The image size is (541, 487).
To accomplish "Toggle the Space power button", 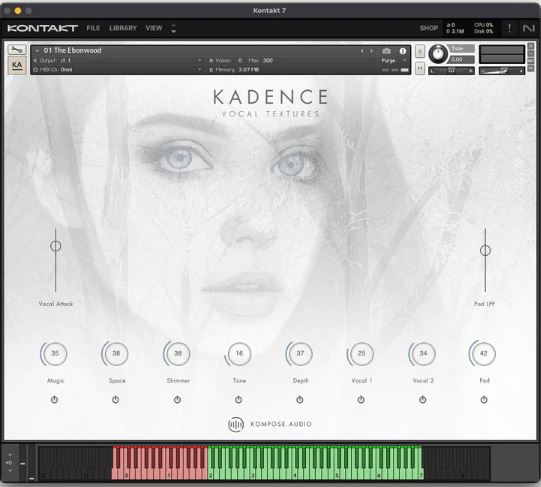I will click(x=116, y=400).
